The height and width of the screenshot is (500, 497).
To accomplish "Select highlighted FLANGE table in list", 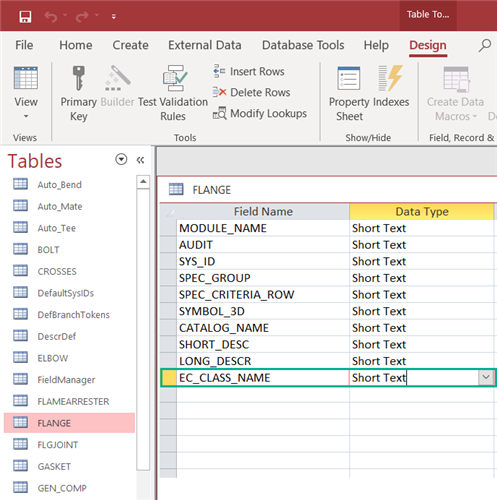I will tap(69, 423).
